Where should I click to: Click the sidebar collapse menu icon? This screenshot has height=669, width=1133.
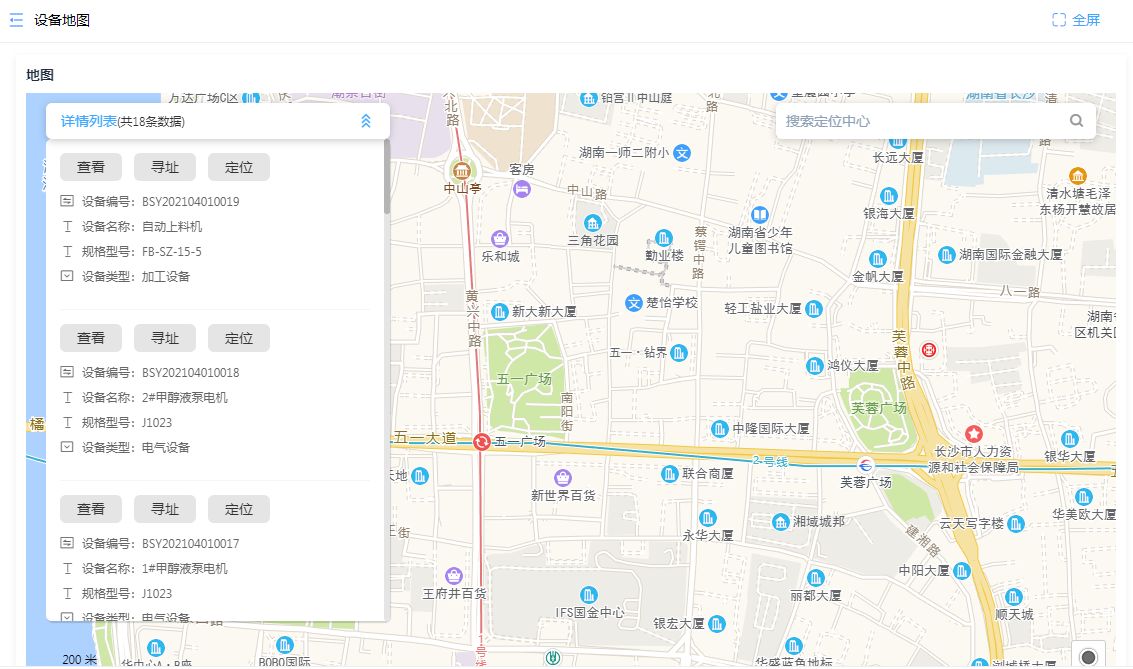tap(16, 20)
